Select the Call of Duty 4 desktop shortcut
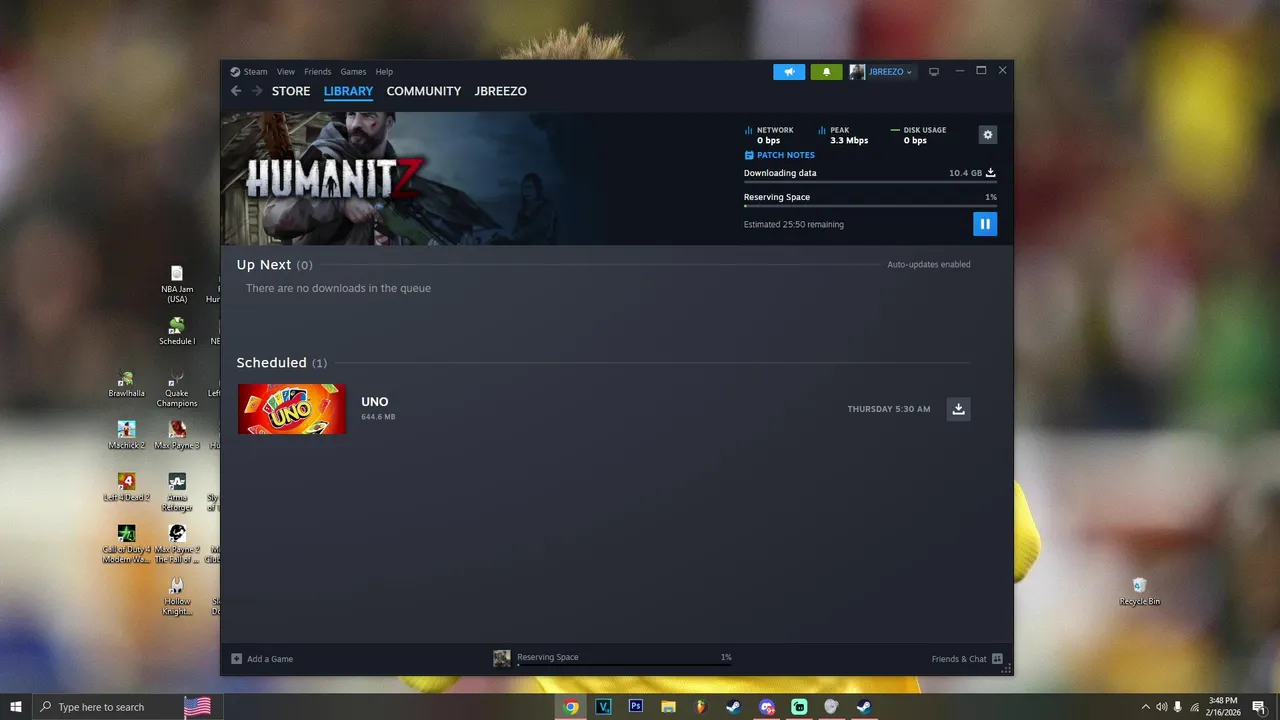 click(x=126, y=545)
